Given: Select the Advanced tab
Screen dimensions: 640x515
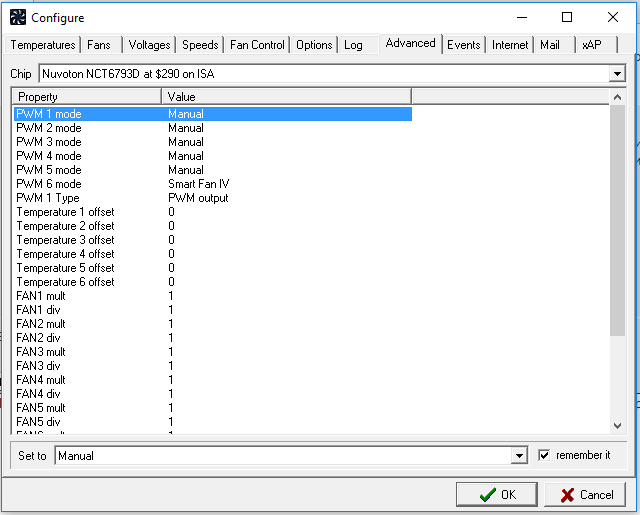Looking at the screenshot, I should [x=411, y=43].
